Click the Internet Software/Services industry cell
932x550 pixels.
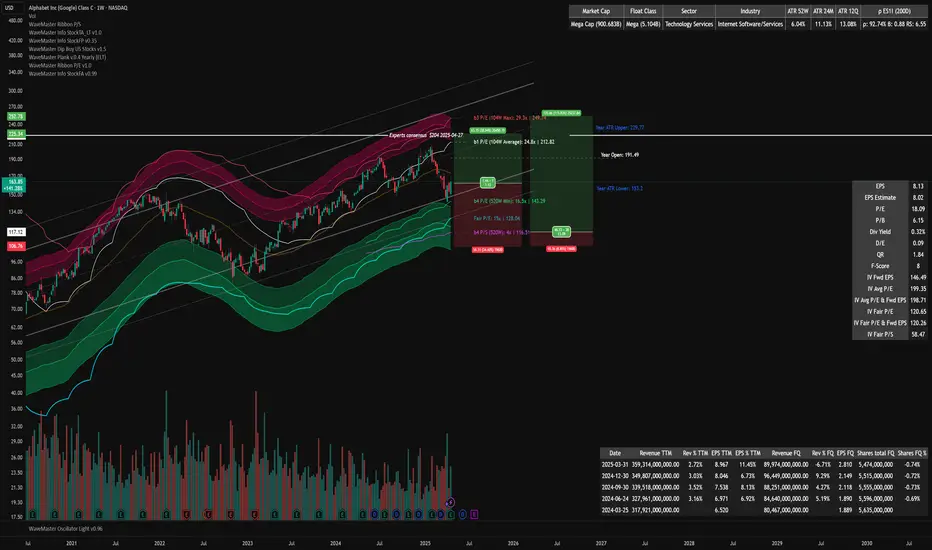click(x=750, y=24)
